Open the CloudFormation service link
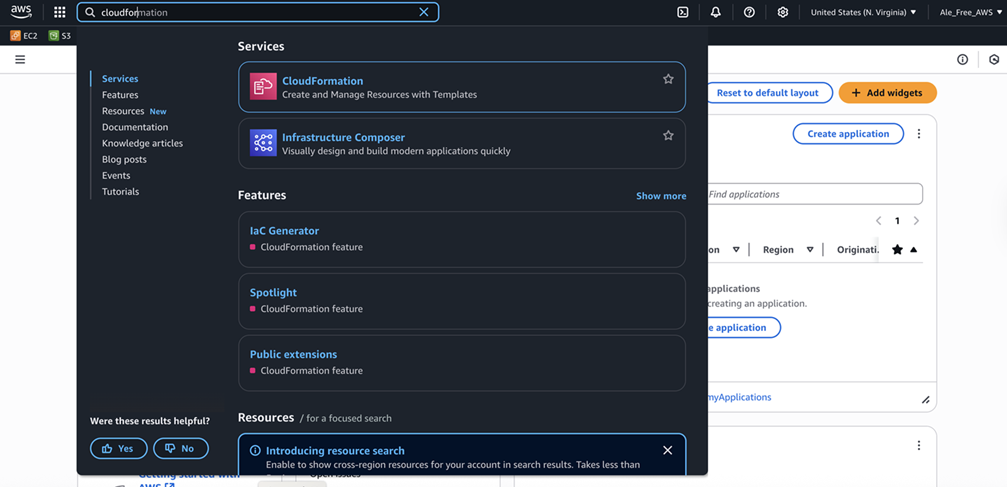Image resolution: width=1007 pixels, height=487 pixels. (x=322, y=81)
